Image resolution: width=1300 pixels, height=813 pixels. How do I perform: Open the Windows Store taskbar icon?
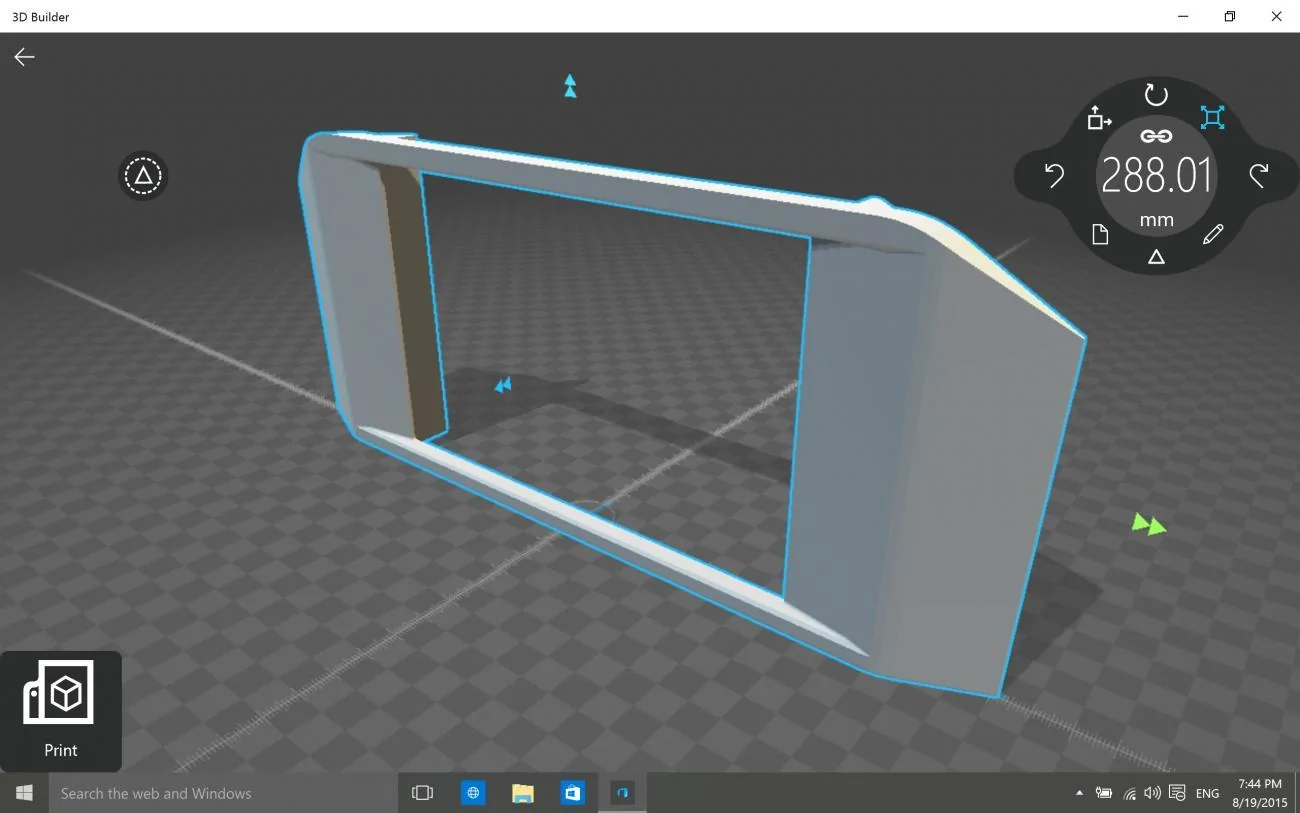[x=572, y=793]
